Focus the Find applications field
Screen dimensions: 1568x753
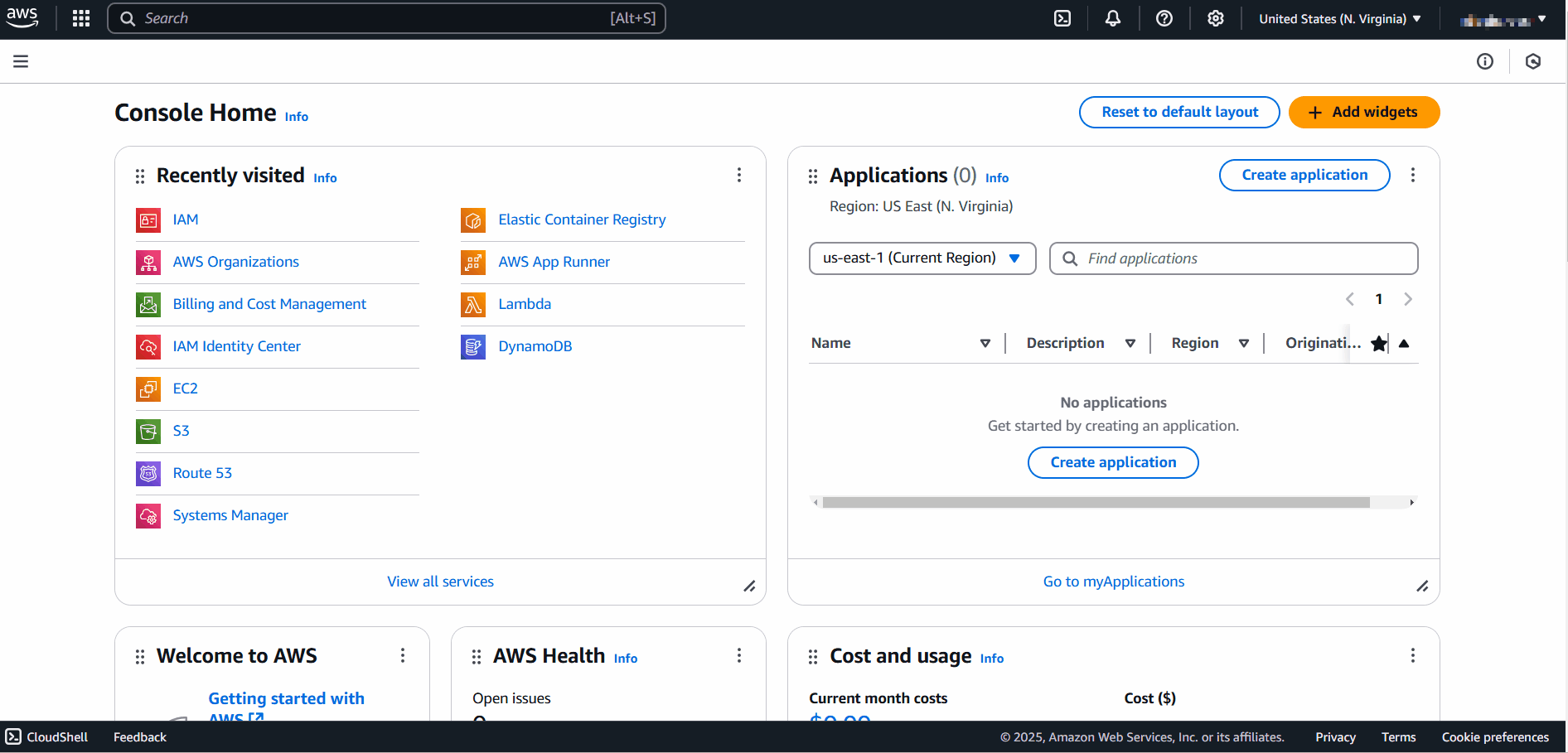point(1233,258)
